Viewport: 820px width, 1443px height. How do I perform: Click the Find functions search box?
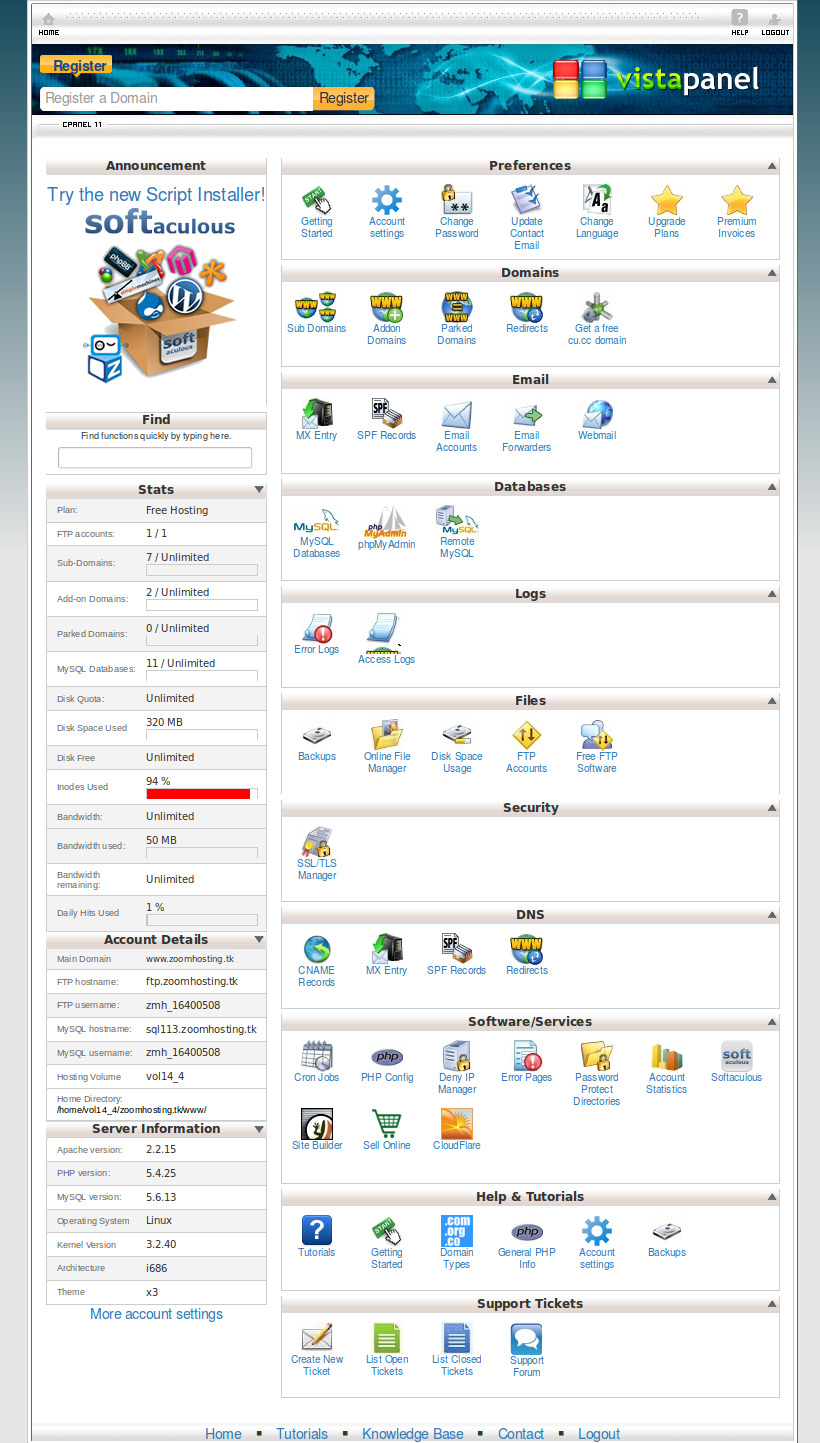pos(155,458)
